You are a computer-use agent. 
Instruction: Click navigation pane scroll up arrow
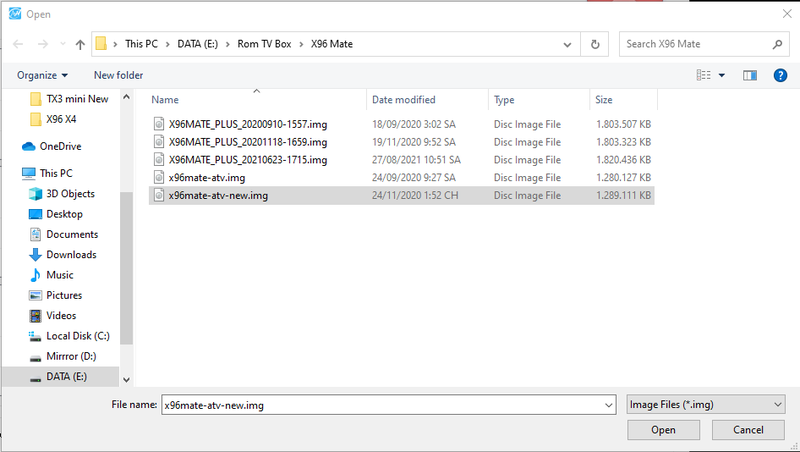pos(127,96)
